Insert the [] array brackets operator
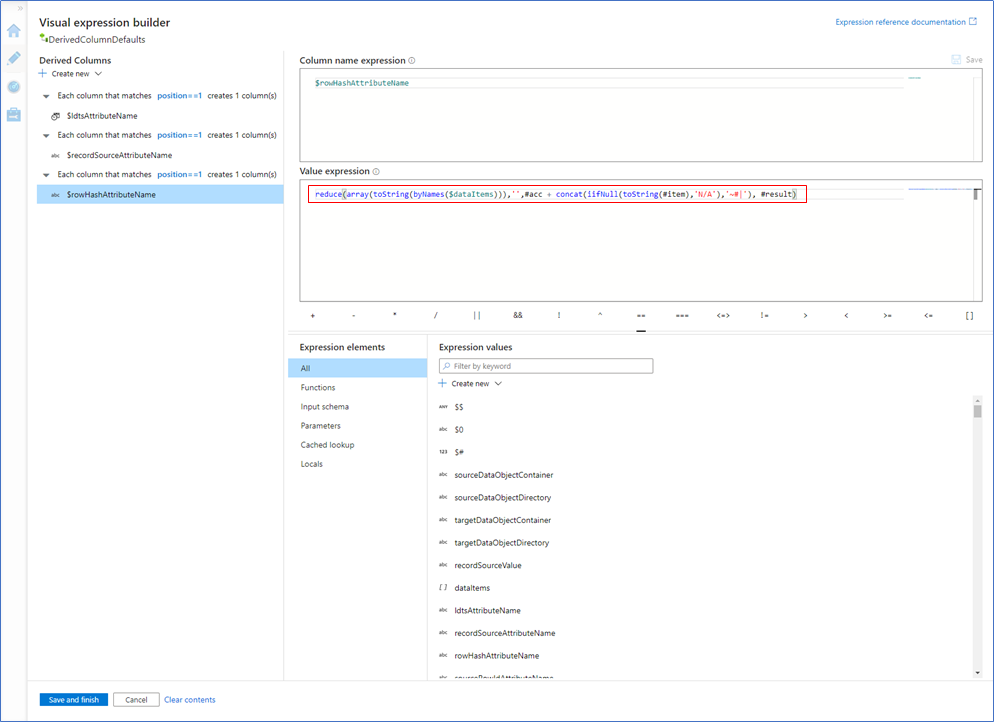Screen dimensions: 994x722 coord(968,315)
